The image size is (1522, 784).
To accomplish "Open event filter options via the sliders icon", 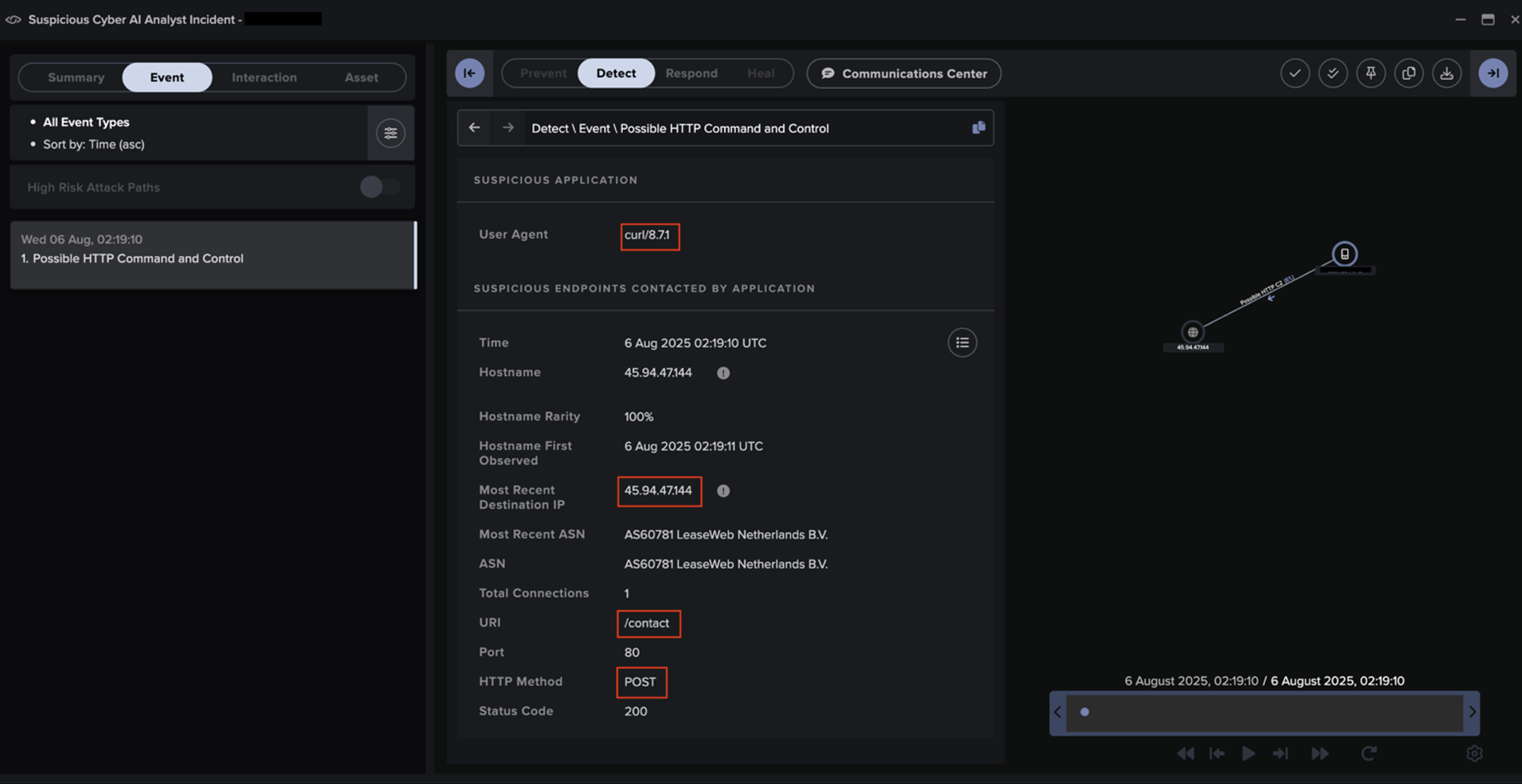I will coord(391,132).
